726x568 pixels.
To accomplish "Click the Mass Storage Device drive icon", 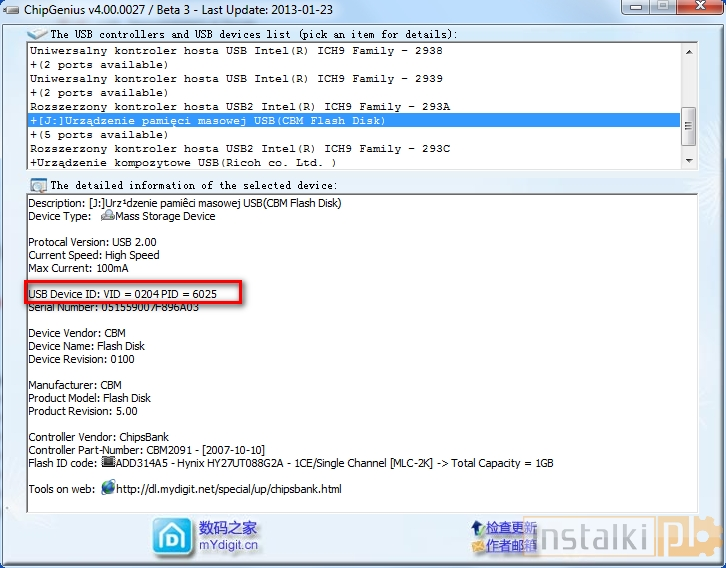I will 108,216.
